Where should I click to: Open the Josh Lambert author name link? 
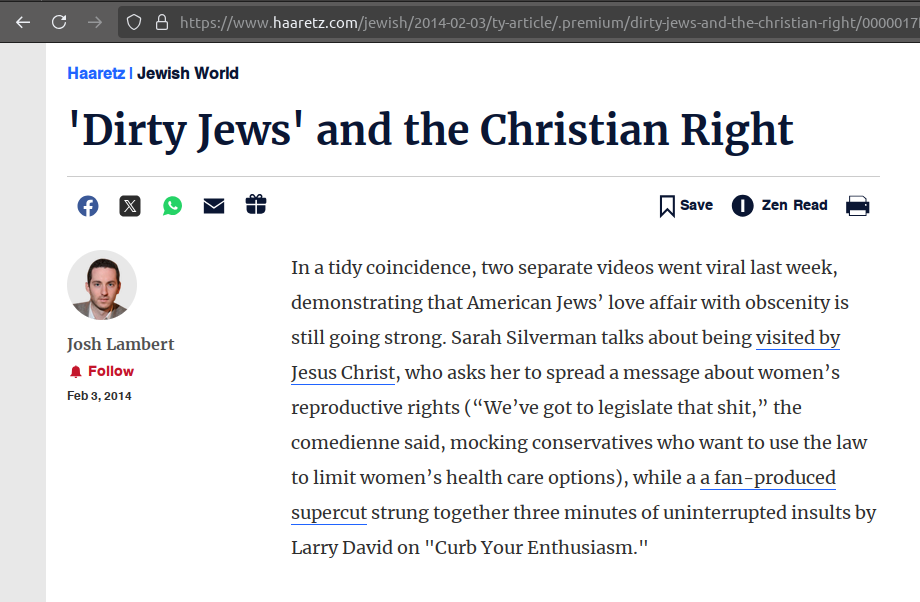pyautogui.click(x=120, y=344)
